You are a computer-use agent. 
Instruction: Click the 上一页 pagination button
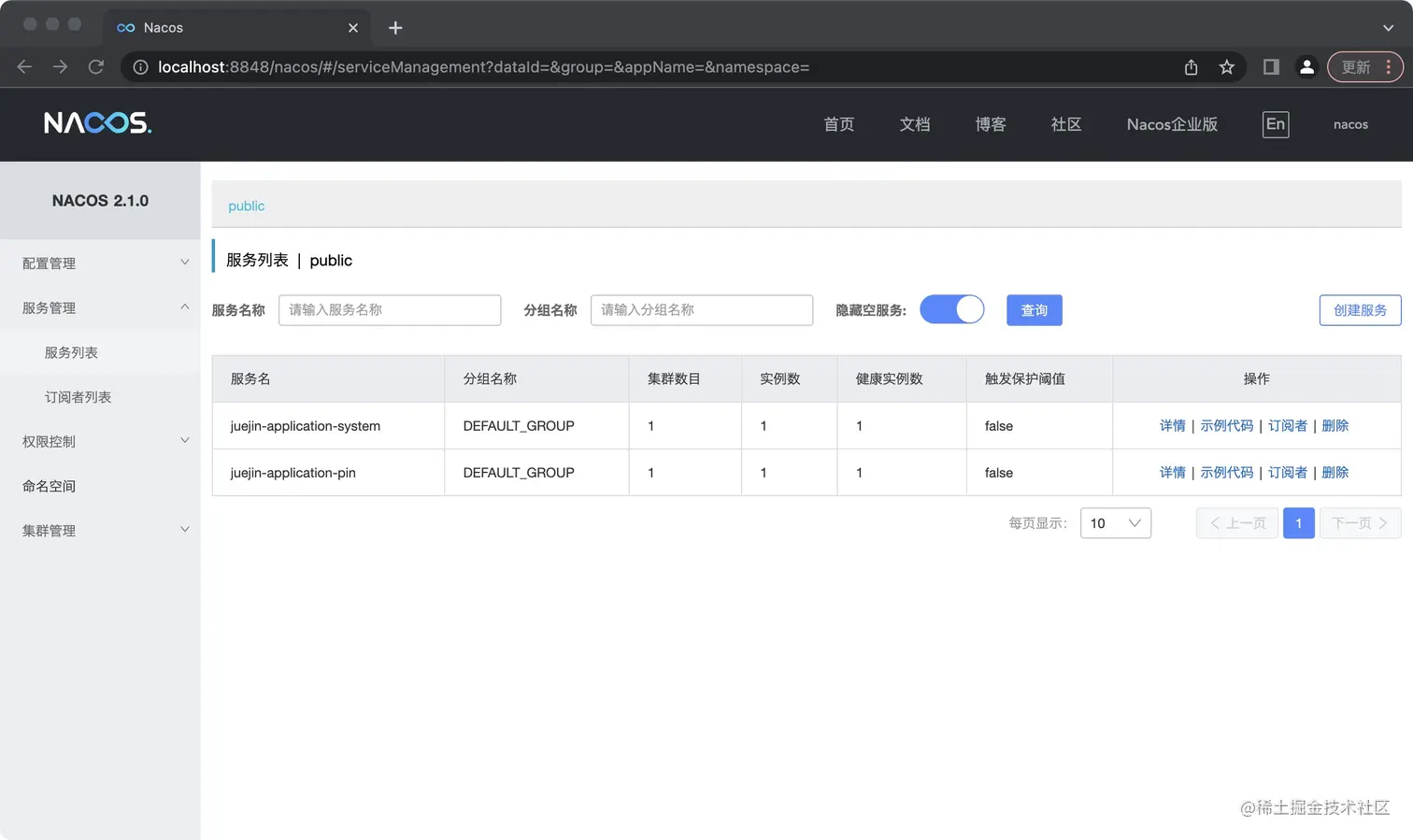pos(1237,523)
